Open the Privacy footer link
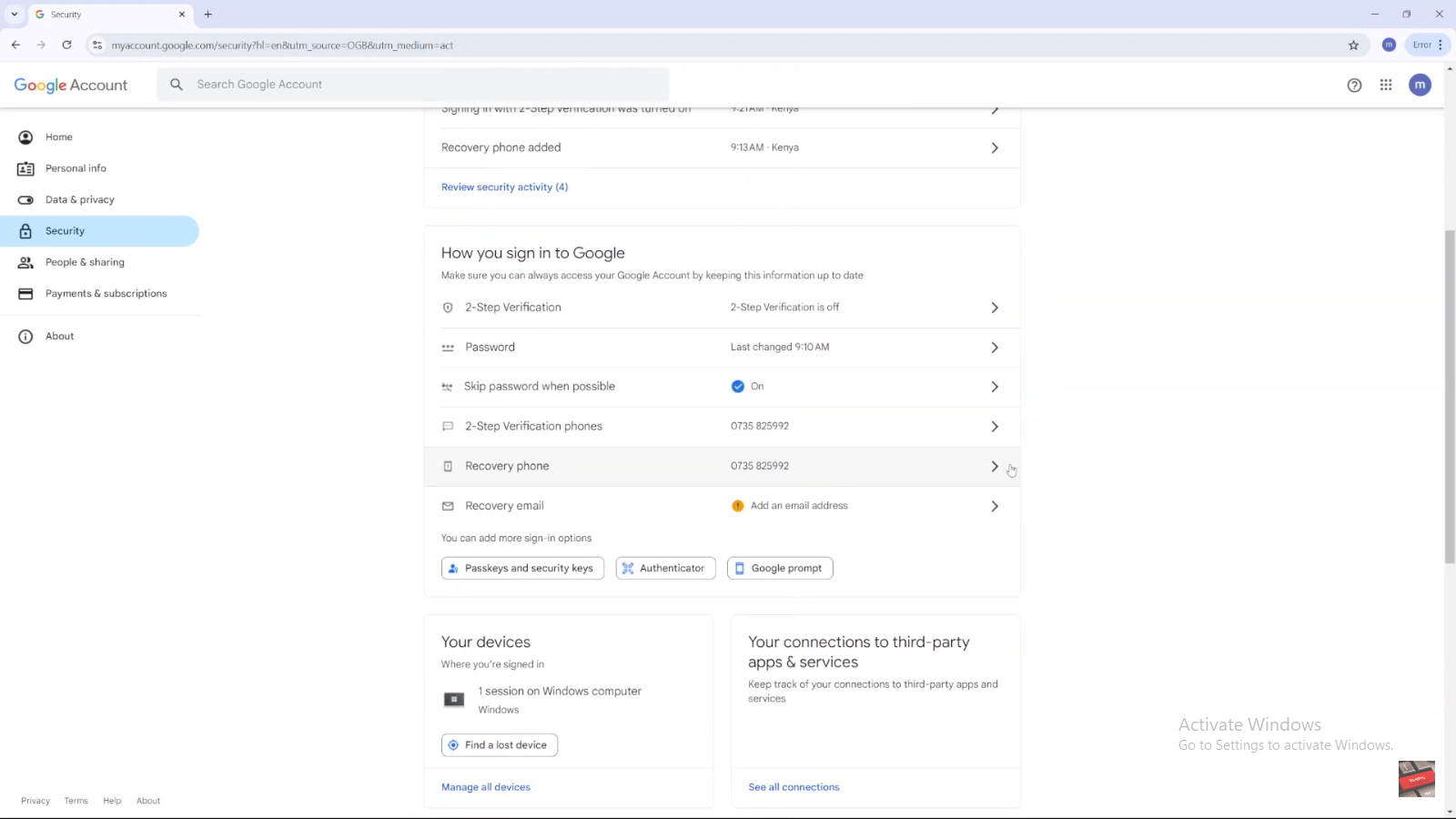The height and width of the screenshot is (819, 1456). [35, 801]
